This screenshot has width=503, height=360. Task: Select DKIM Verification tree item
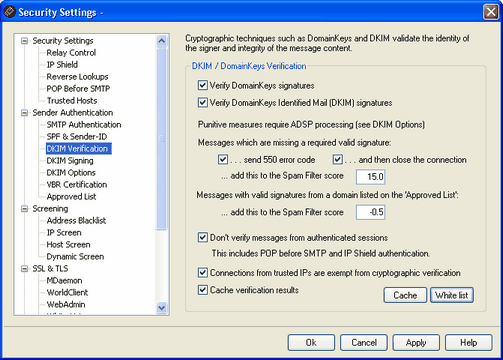click(79, 149)
